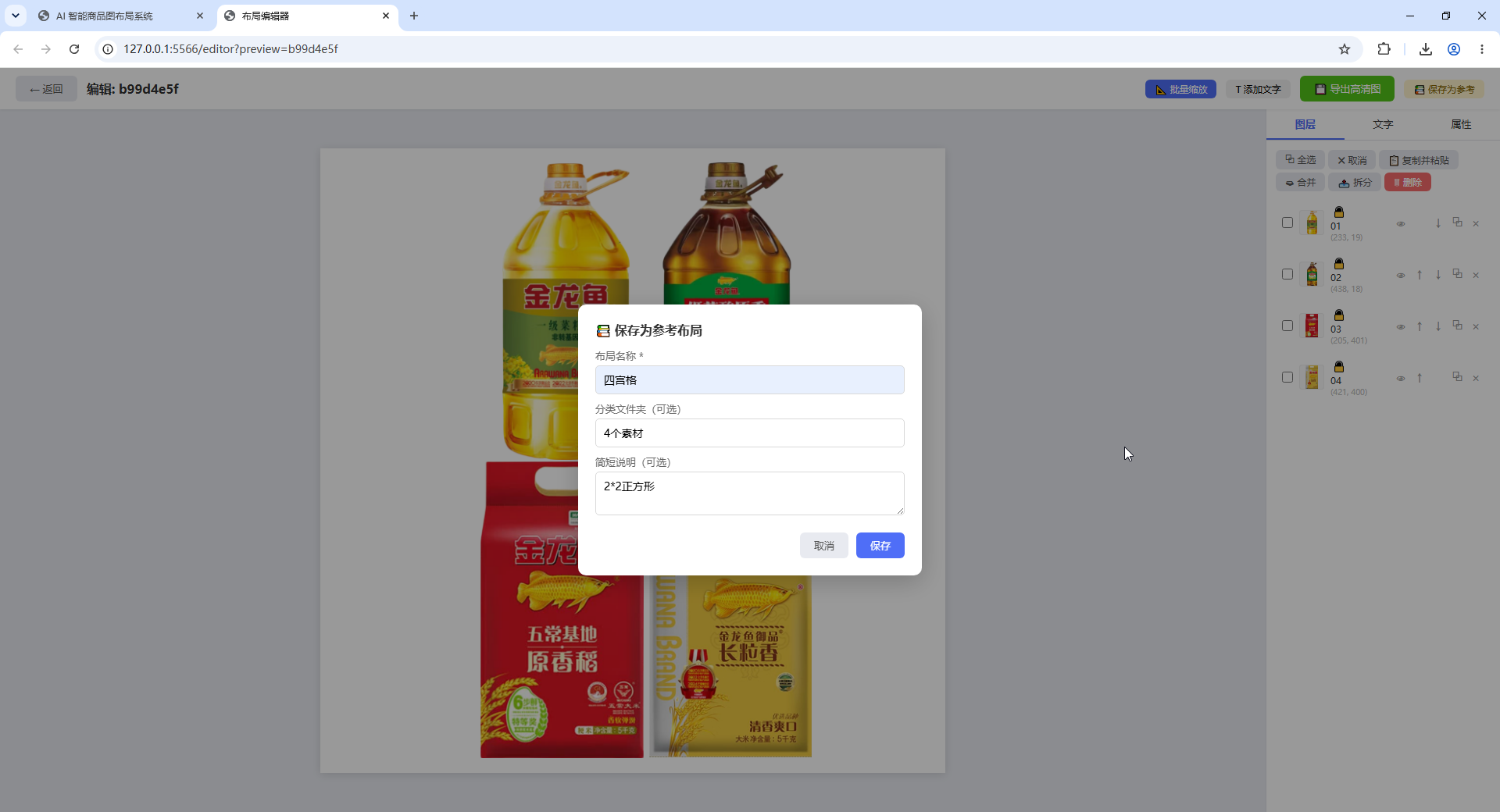
Task: Click the 批量缩放 button
Action: (x=1180, y=90)
